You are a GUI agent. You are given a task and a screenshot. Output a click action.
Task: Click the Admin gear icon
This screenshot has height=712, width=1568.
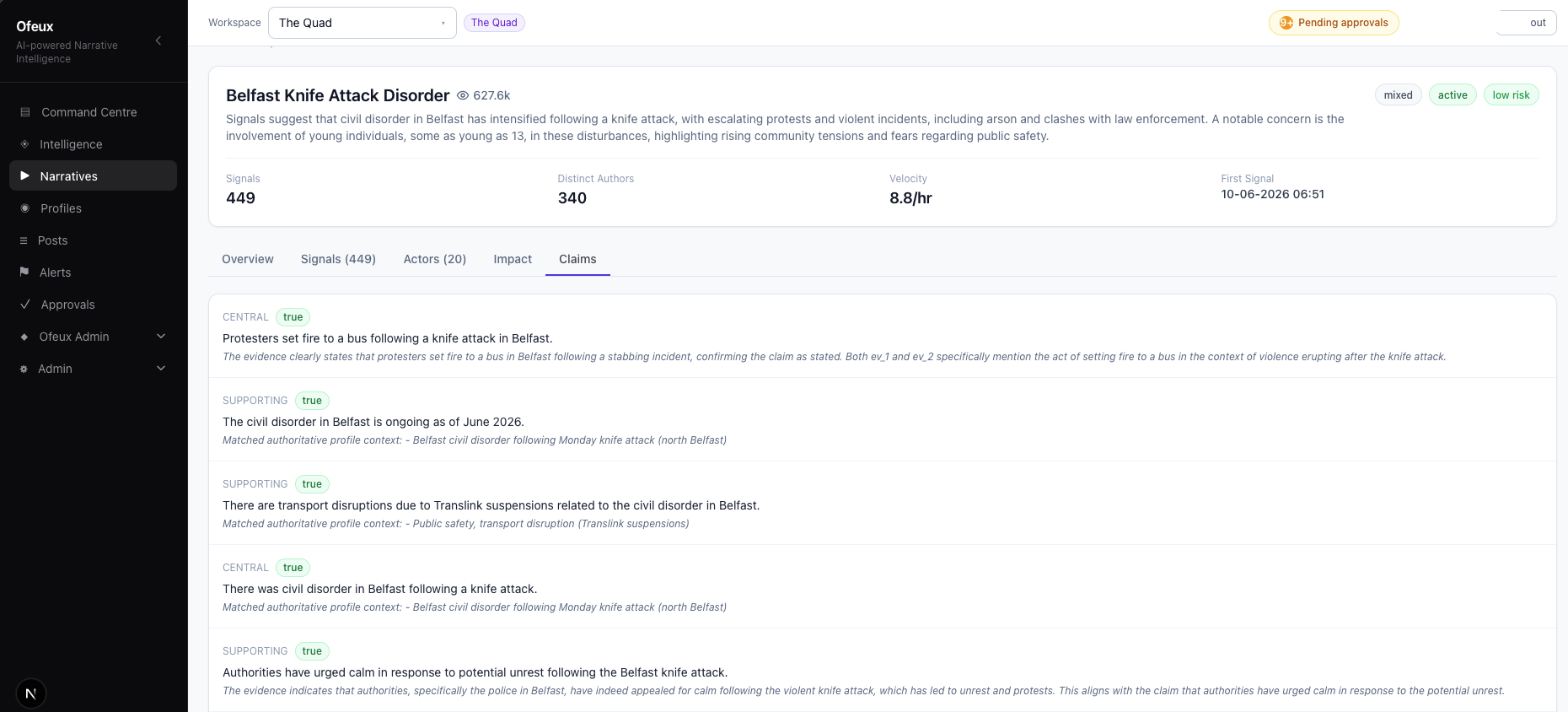click(x=24, y=369)
